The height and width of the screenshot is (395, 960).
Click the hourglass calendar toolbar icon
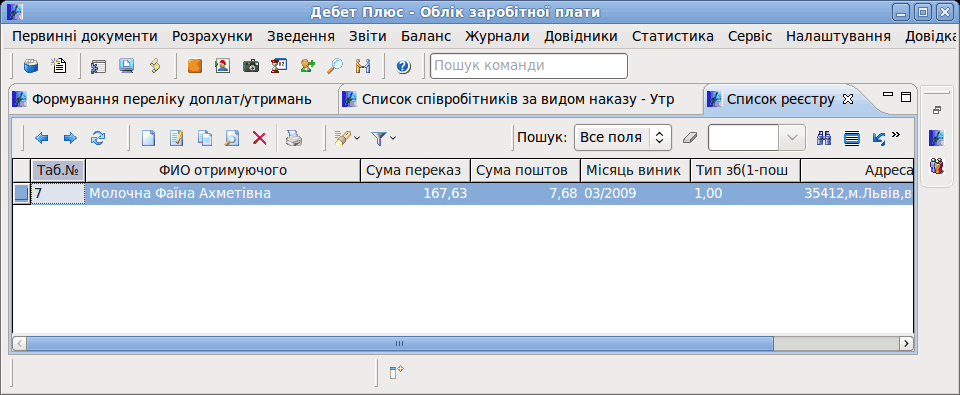point(279,66)
